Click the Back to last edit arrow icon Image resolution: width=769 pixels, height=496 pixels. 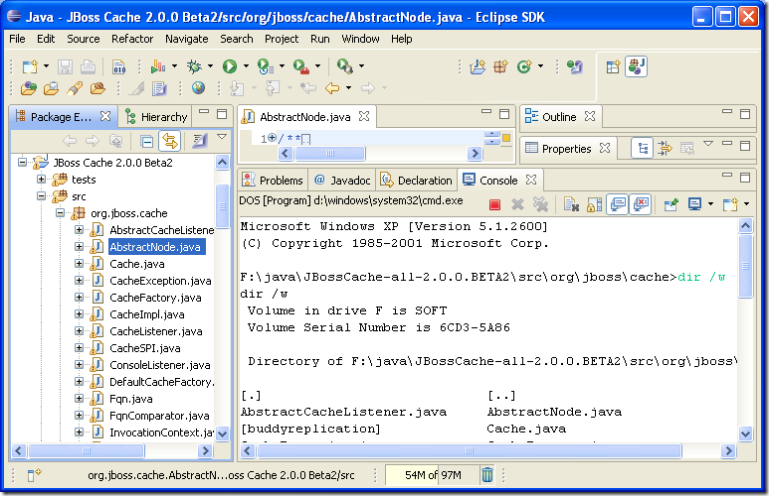308,88
